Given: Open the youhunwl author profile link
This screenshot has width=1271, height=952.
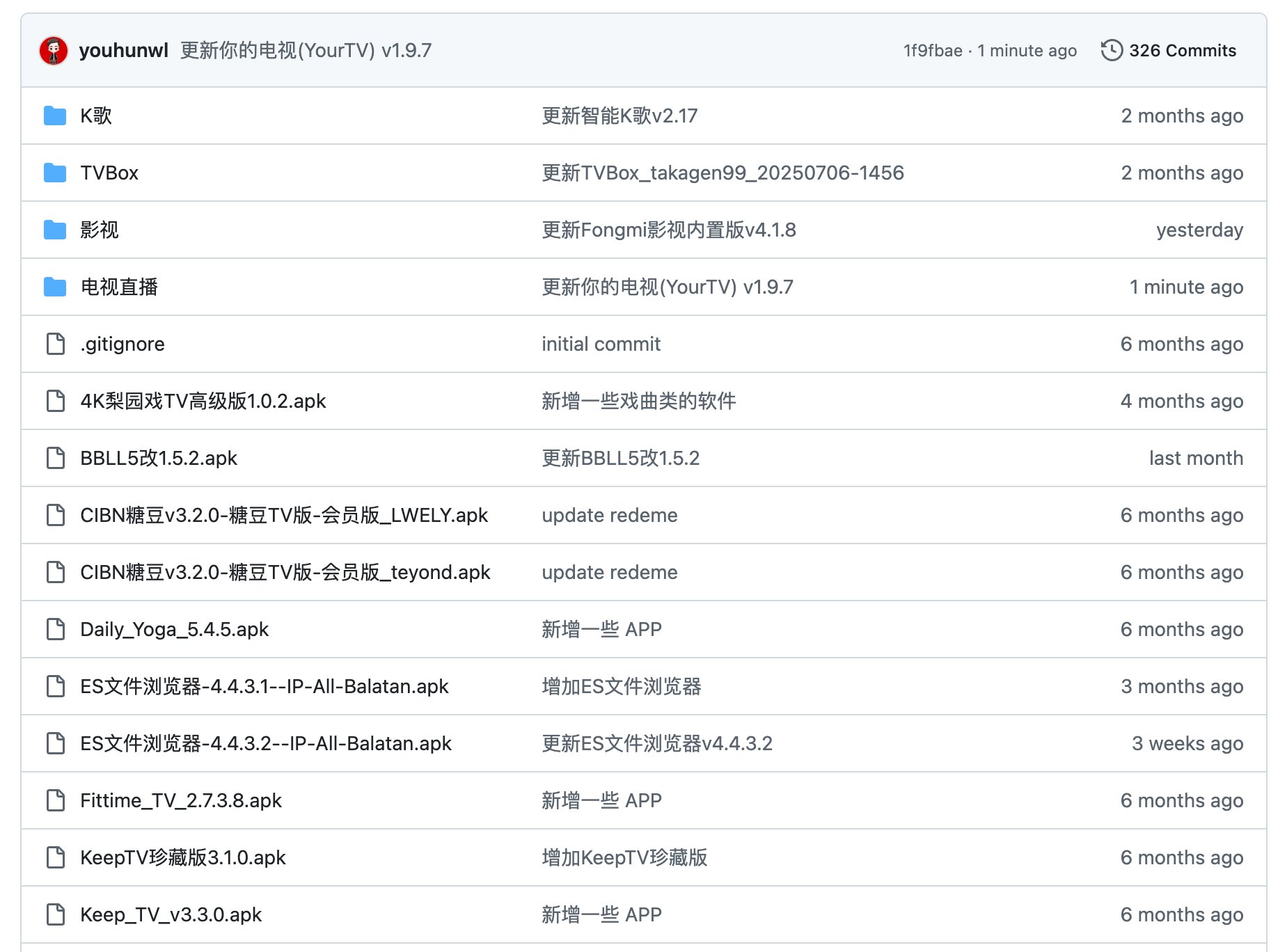Looking at the screenshot, I should pos(123,51).
